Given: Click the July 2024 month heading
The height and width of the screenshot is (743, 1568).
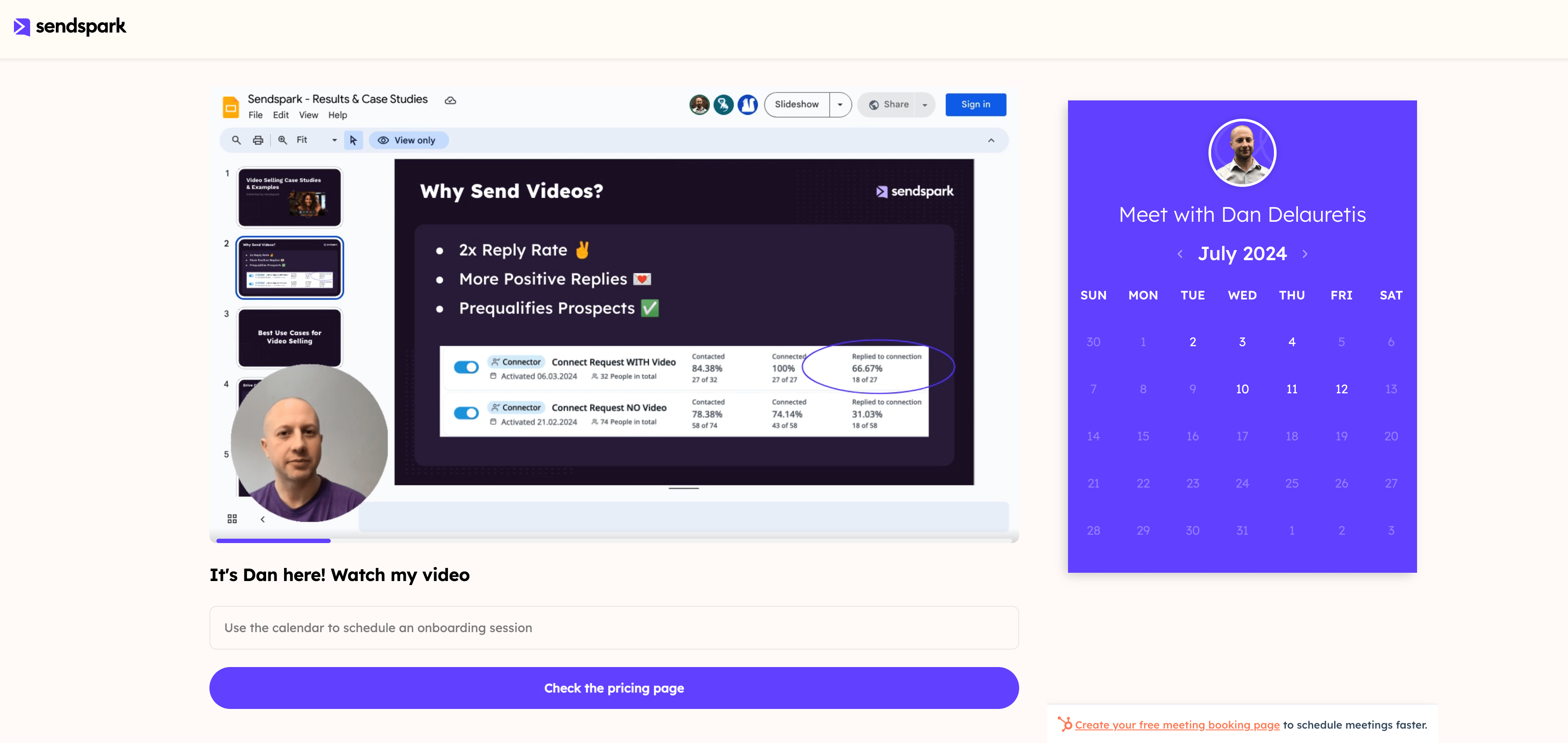Looking at the screenshot, I should [x=1242, y=253].
